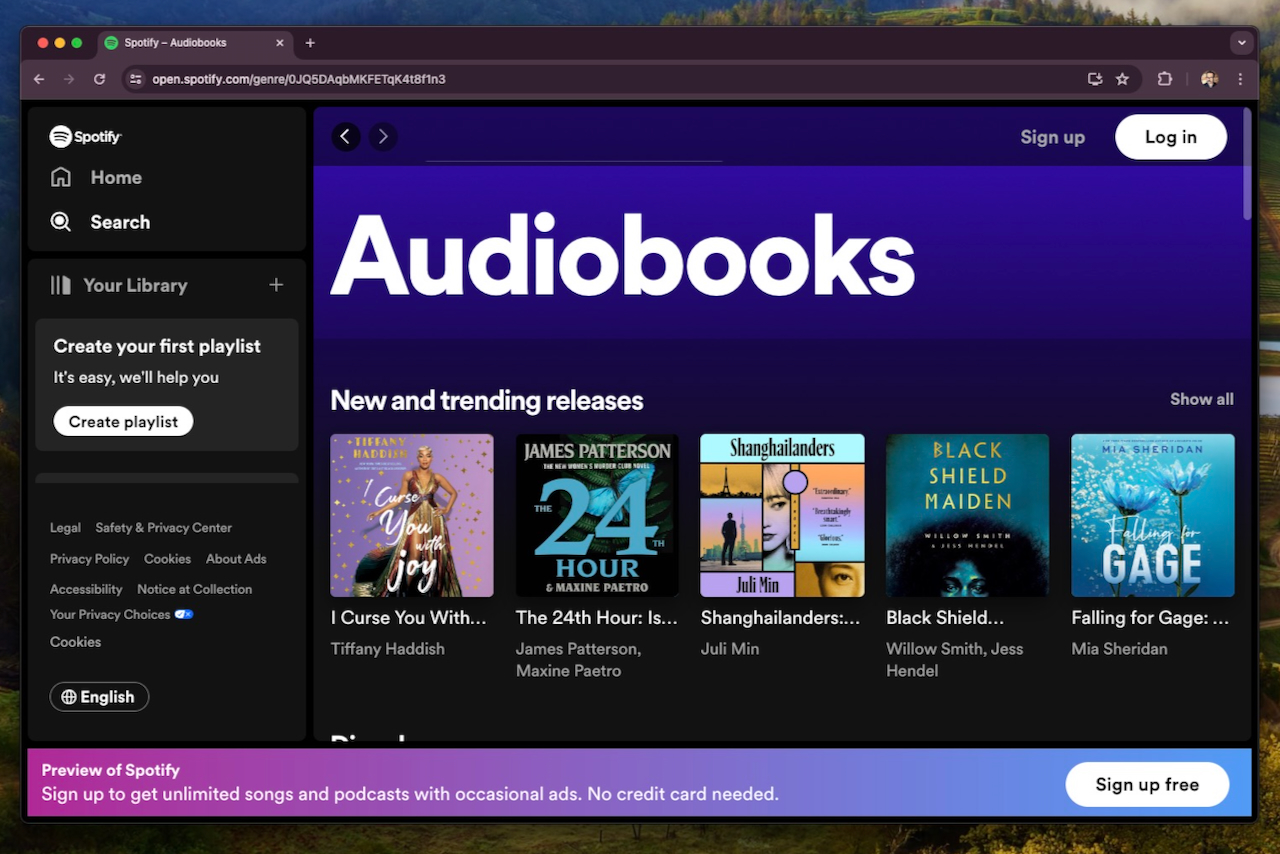Expand the tab search dropdown arrow
This screenshot has width=1280, height=854.
1242,43
